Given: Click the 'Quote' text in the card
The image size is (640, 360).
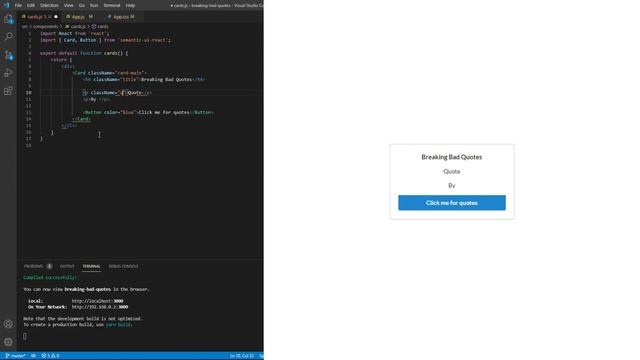Looking at the screenshot, I should point(452,171).
